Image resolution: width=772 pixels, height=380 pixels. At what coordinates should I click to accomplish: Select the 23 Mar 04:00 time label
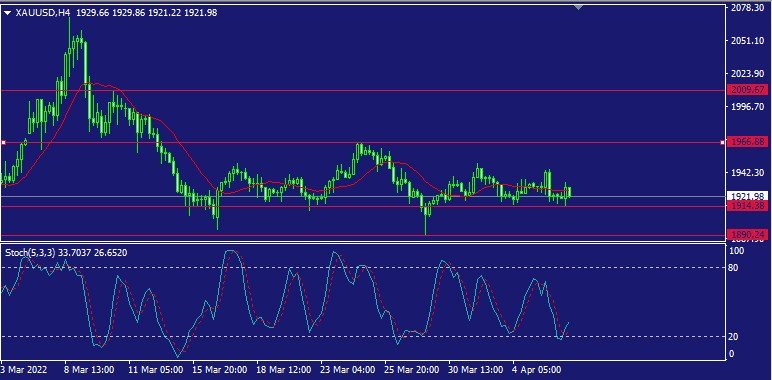348,370
